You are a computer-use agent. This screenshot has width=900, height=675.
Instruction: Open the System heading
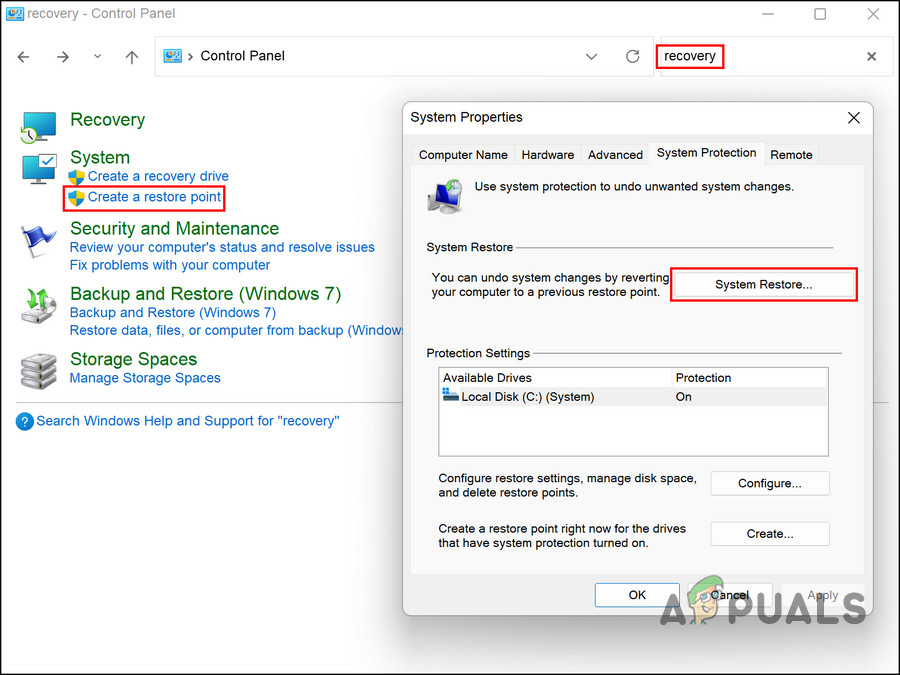pyautogui.click(x=100, y=157)
